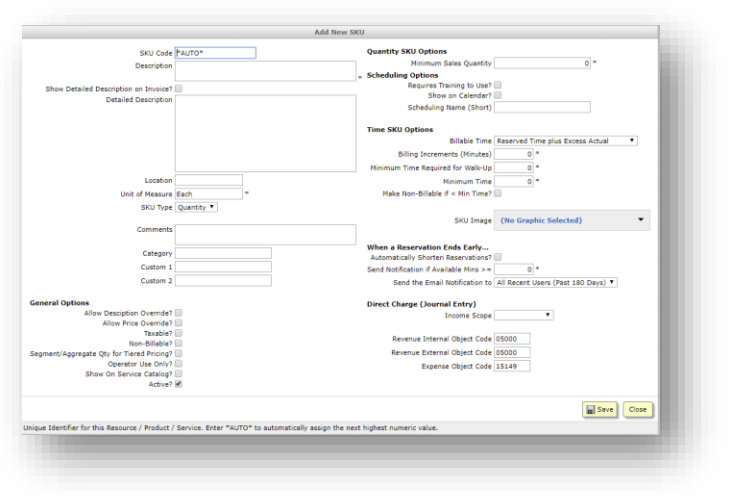Click the Location input field
The height and width of the screenshot is (496, 736).
point(209,180)
